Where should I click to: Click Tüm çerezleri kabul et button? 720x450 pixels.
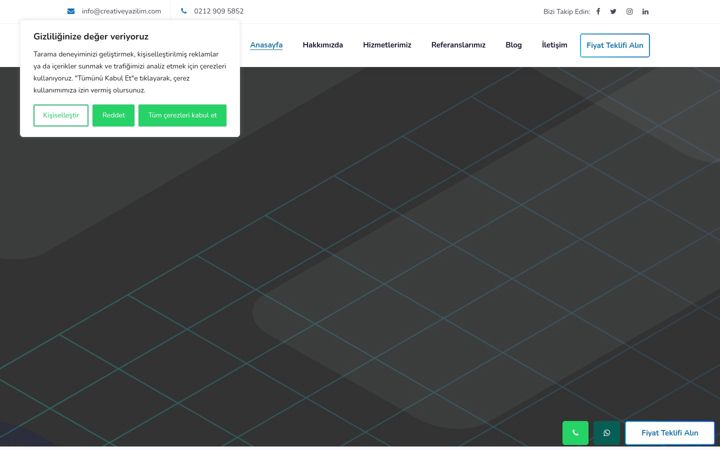(x=182, y=115)
